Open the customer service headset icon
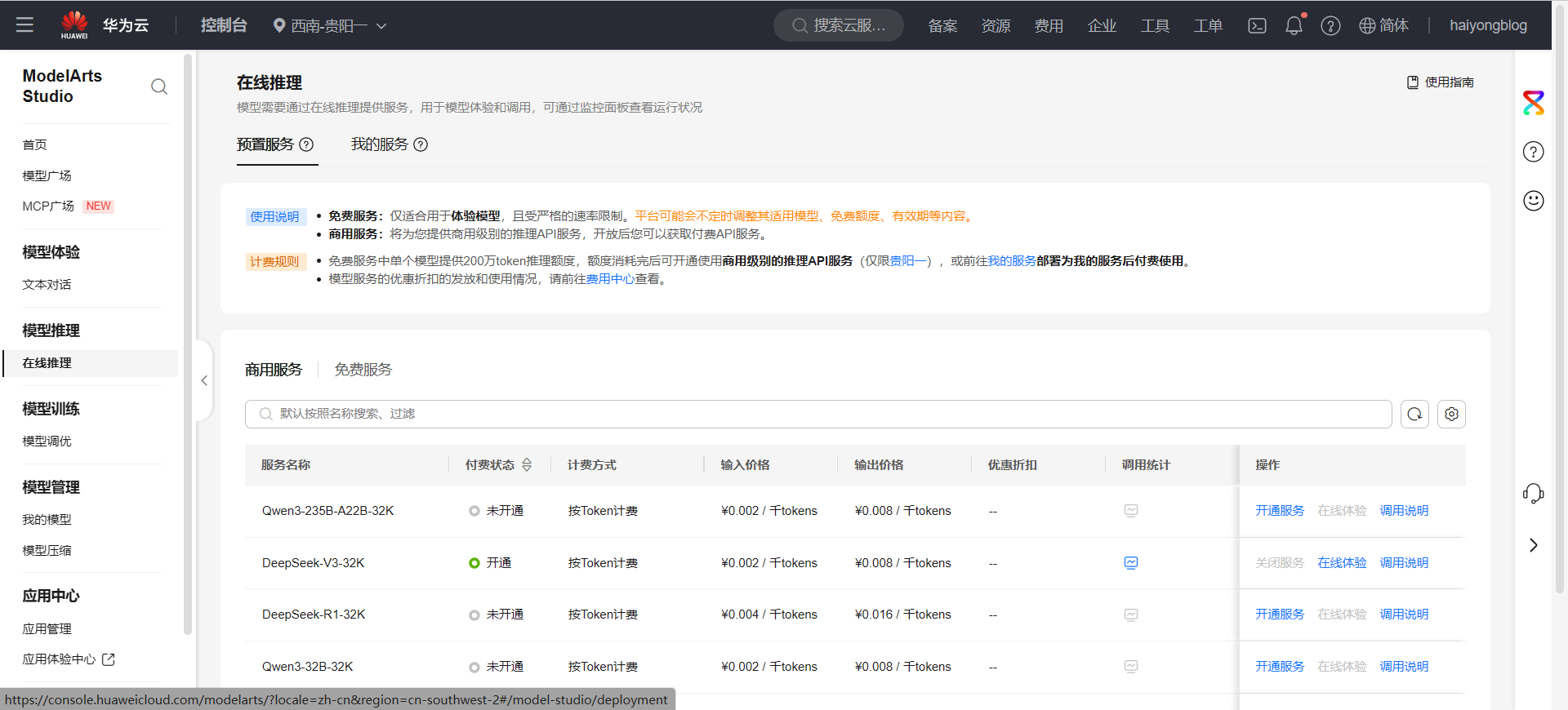Image resolution: width=1568 pixels, height=710 pixels. click(x=1534, y=493)
